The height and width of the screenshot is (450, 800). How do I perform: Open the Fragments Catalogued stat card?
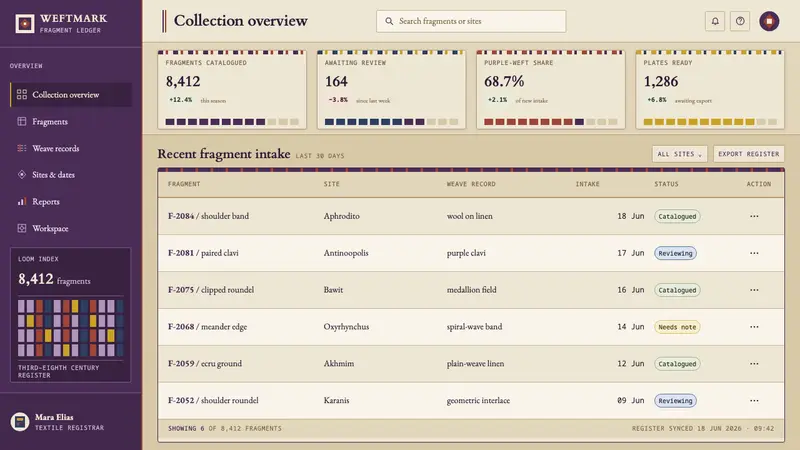tap(232, 90)
